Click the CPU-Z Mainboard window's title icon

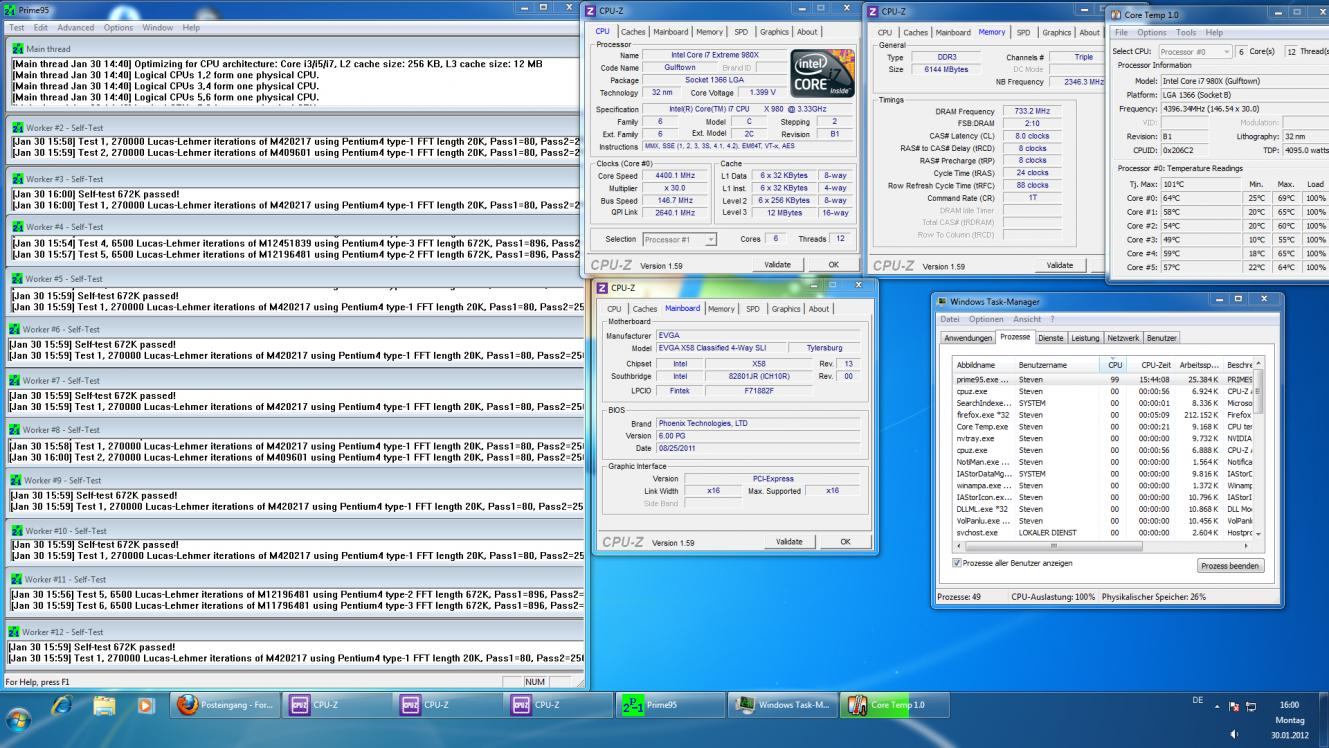click(602, 288)
